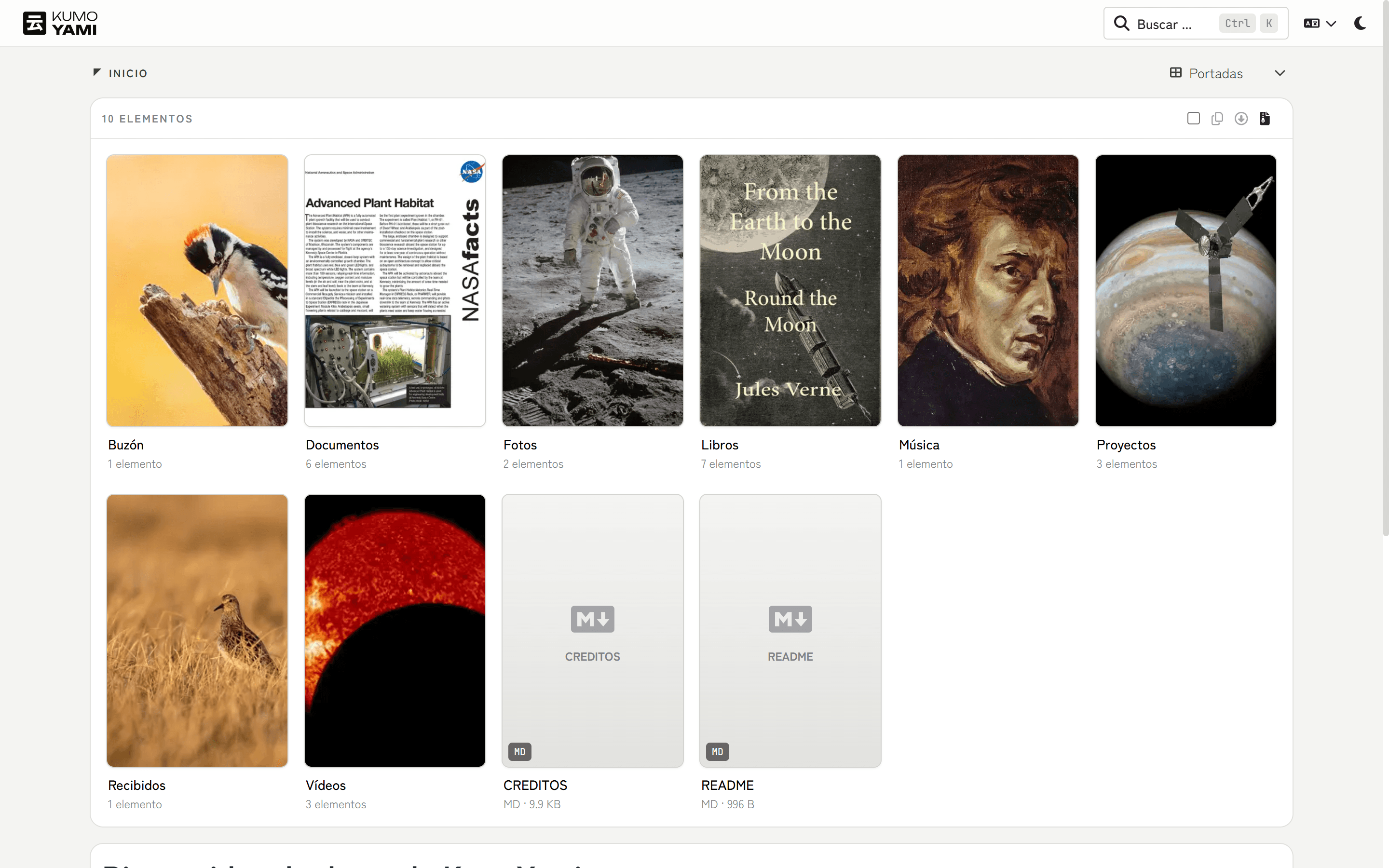Click the copy links icon
Viewport: 1389px width, 868px height.
click(1217, 118)
